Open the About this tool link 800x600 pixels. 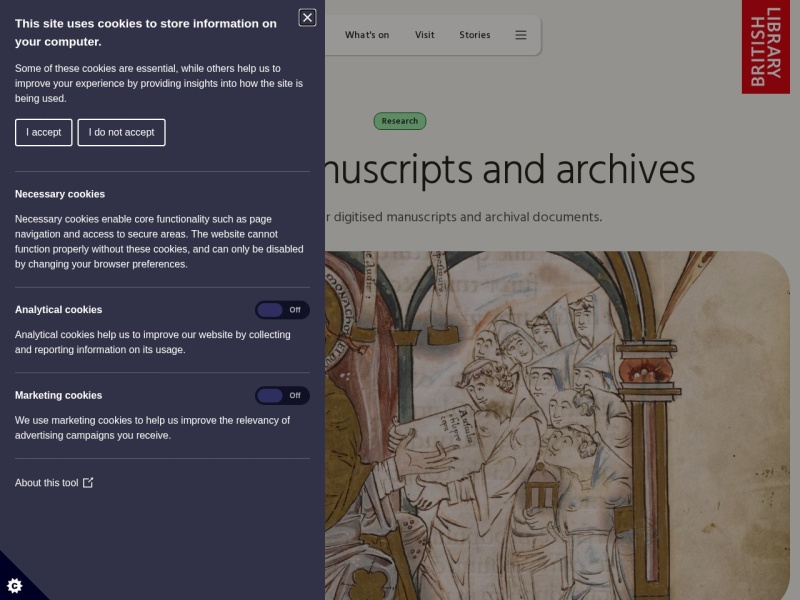(54, 483)
